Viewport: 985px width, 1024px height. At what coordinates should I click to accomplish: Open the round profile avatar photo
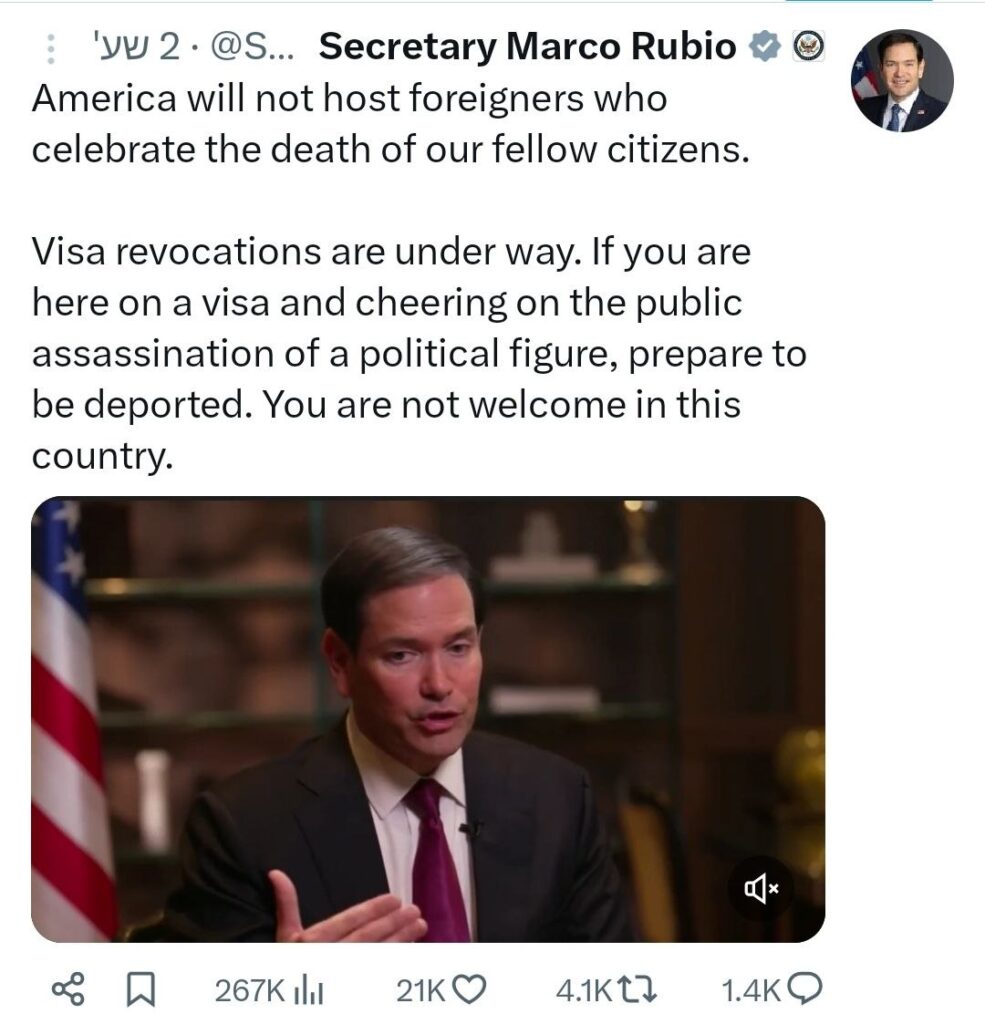pos(901,81)
